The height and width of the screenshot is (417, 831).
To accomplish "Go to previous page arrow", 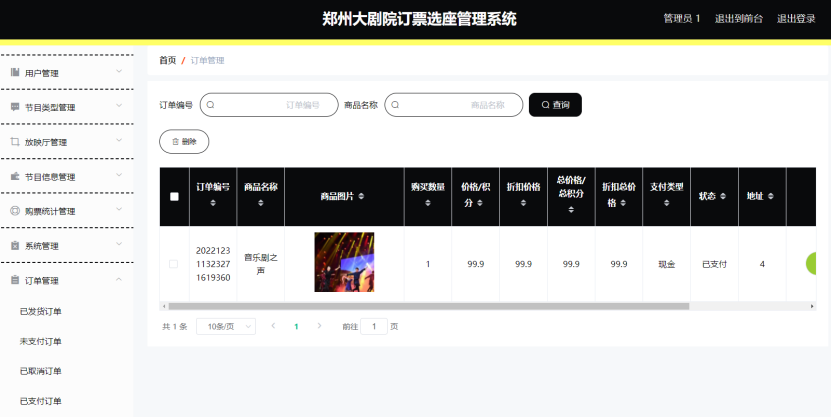I will click(x=273, y=326).
